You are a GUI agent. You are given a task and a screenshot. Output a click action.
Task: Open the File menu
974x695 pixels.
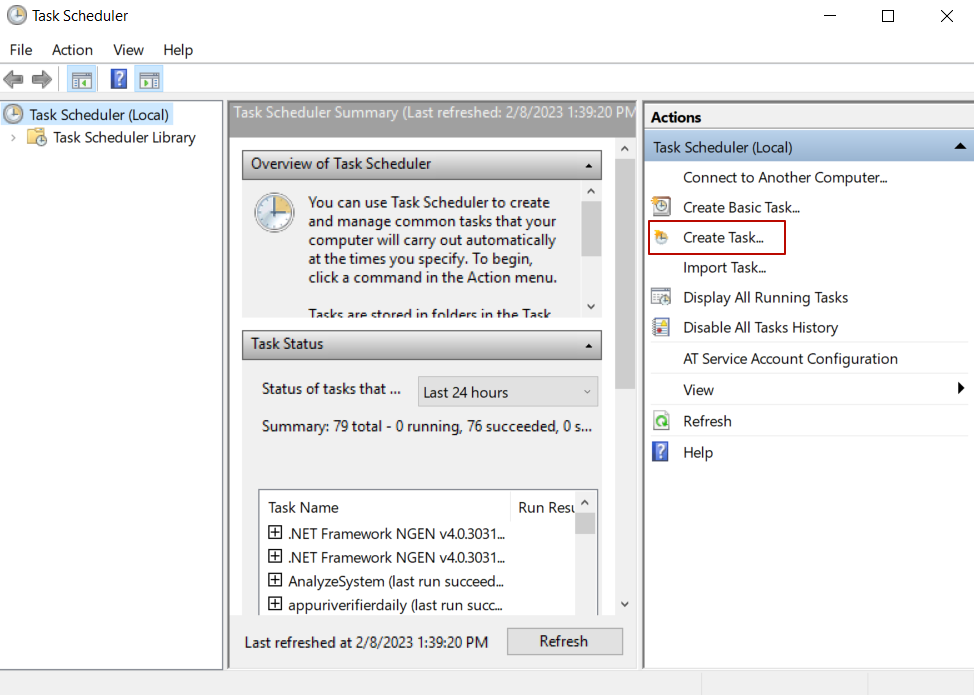21,50
